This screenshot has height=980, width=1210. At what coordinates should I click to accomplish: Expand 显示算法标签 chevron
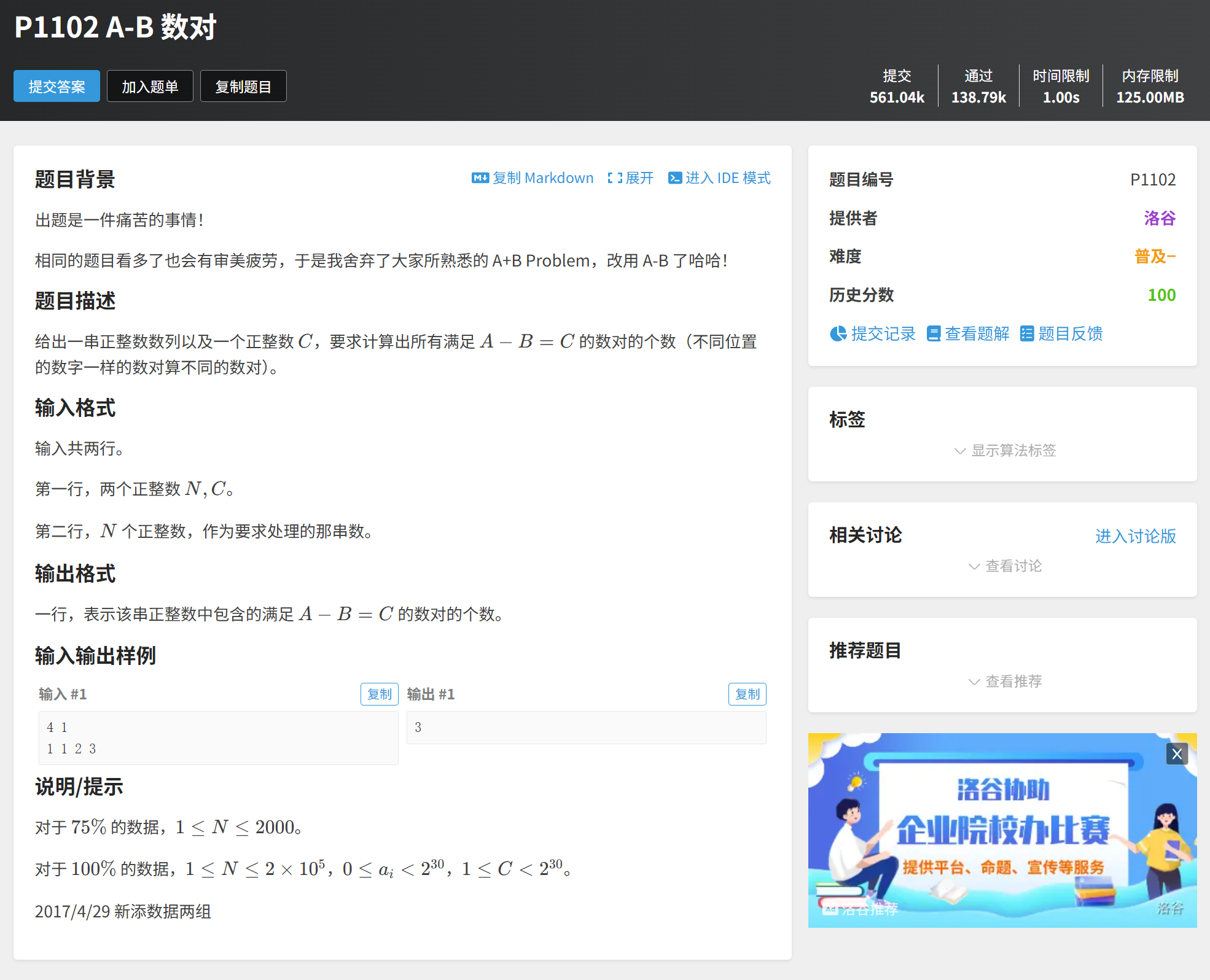point(959,451)
